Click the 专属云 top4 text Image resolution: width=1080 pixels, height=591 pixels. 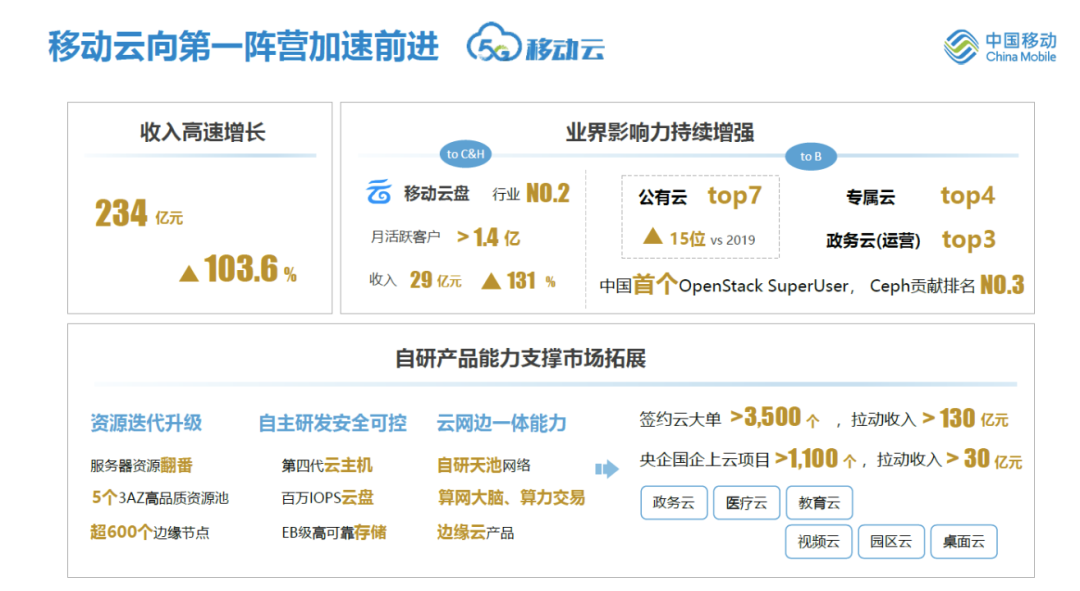(x=920, y=196)
